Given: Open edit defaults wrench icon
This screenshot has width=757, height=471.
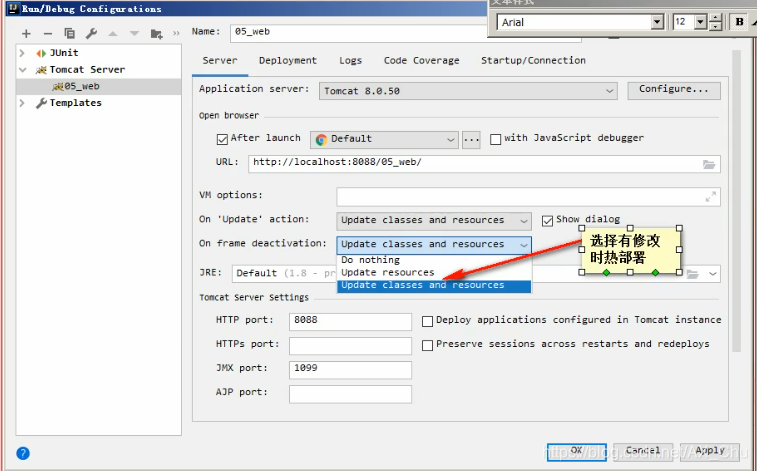Looking at the screenshot, I should 91,33.
